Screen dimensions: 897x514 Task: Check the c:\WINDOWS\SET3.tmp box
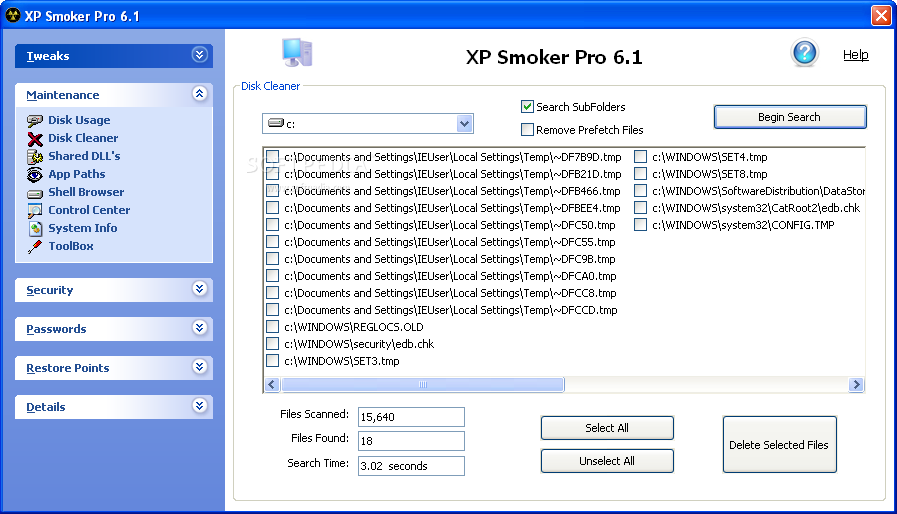(x=273, y=361)
